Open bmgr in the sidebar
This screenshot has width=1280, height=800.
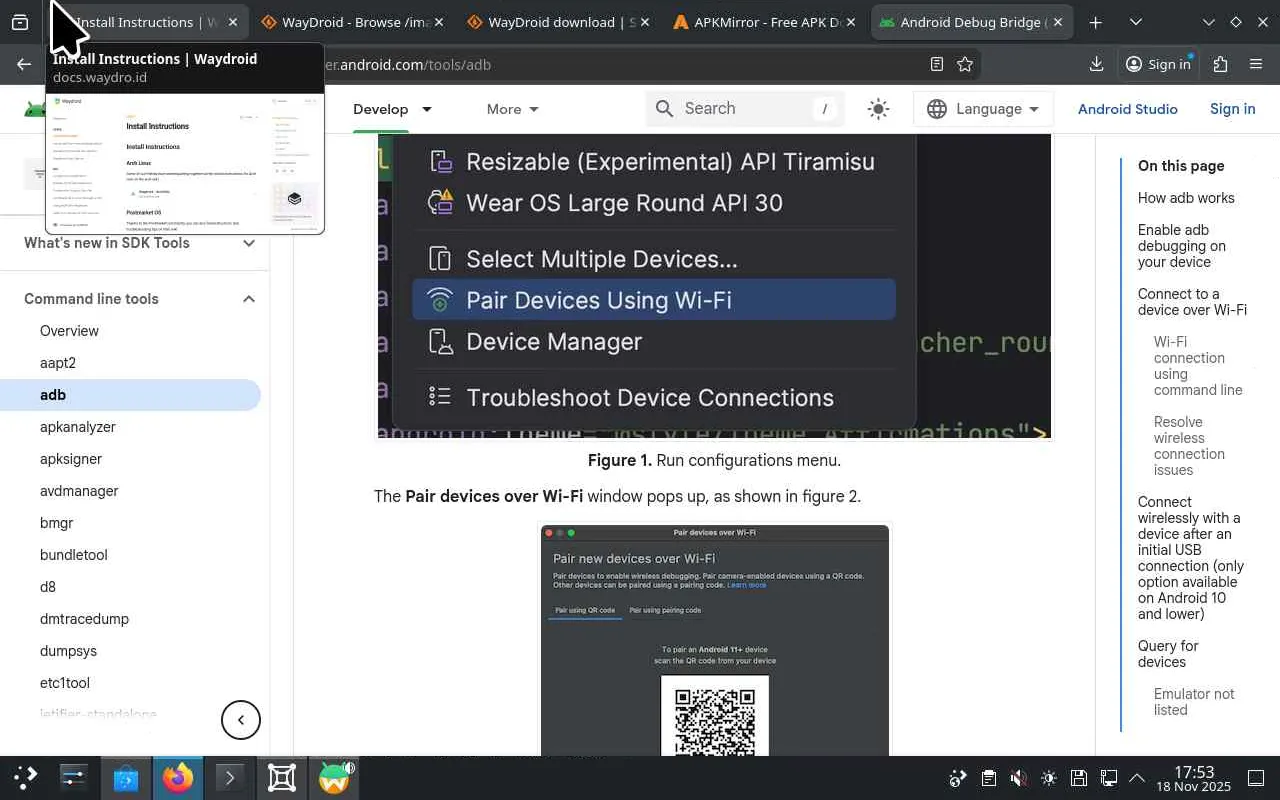click(x=56, y=523)
